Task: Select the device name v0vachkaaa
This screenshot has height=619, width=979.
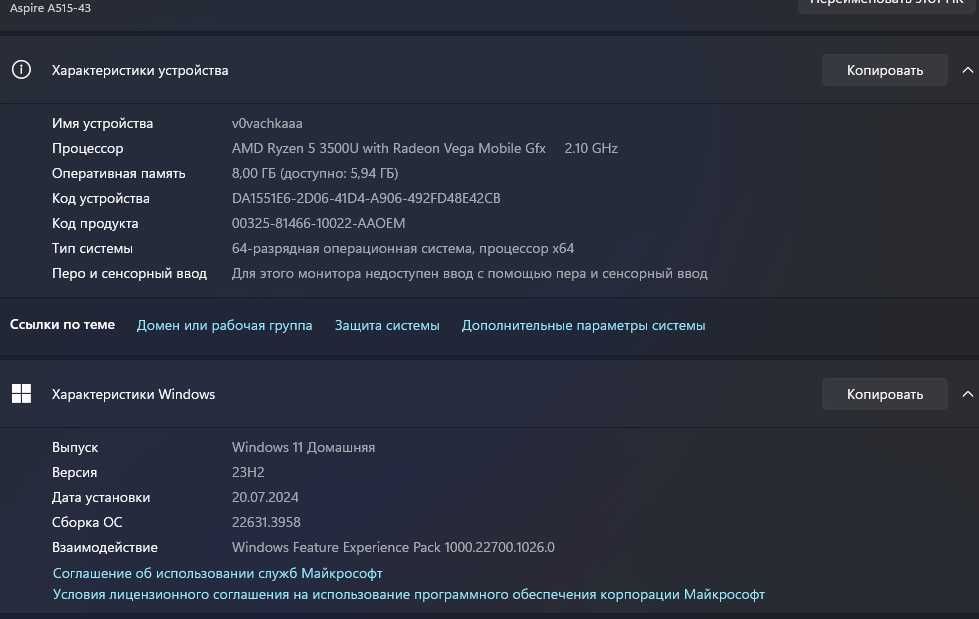Action: coord(267,123)
